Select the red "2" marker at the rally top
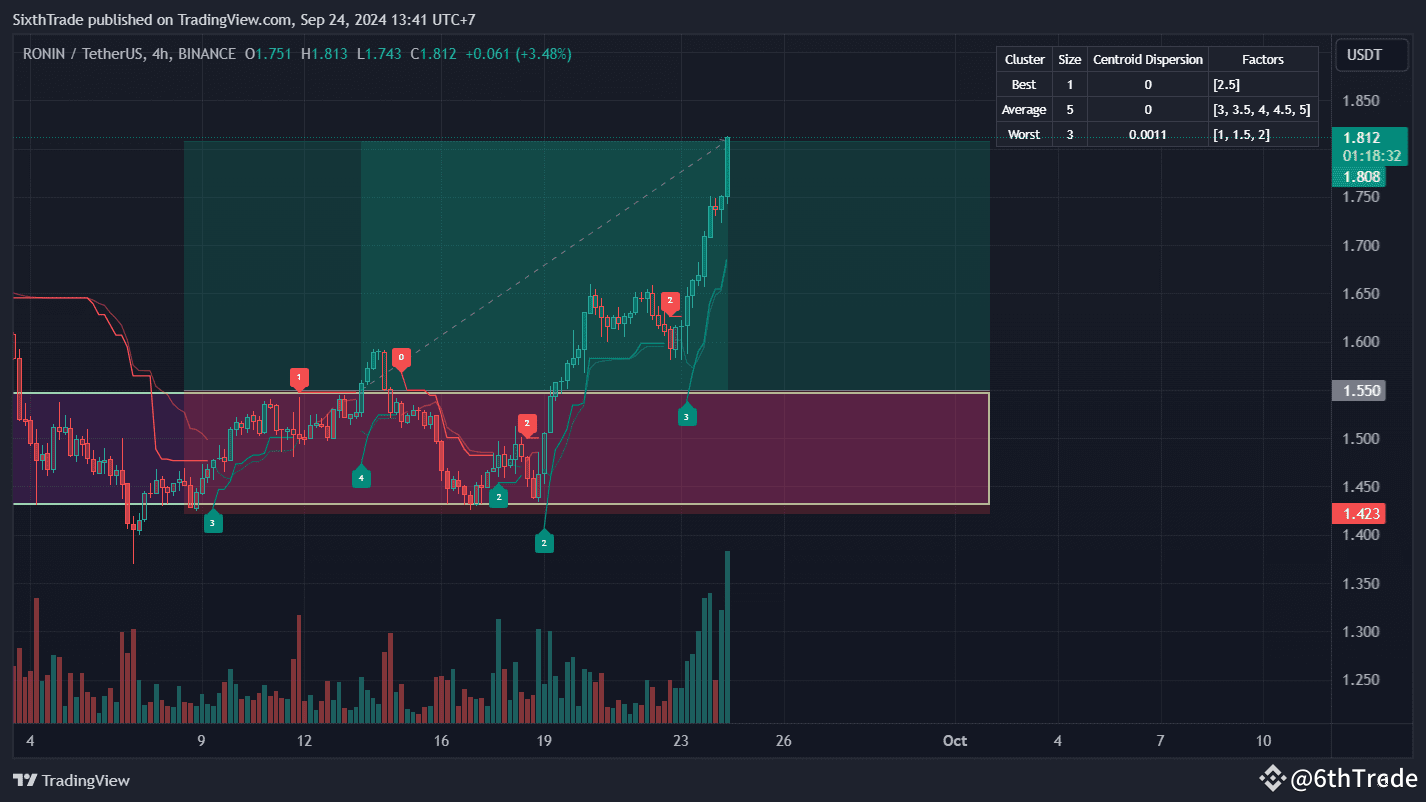This screenshot has width=1426, height=802. (x=670, y=299)
